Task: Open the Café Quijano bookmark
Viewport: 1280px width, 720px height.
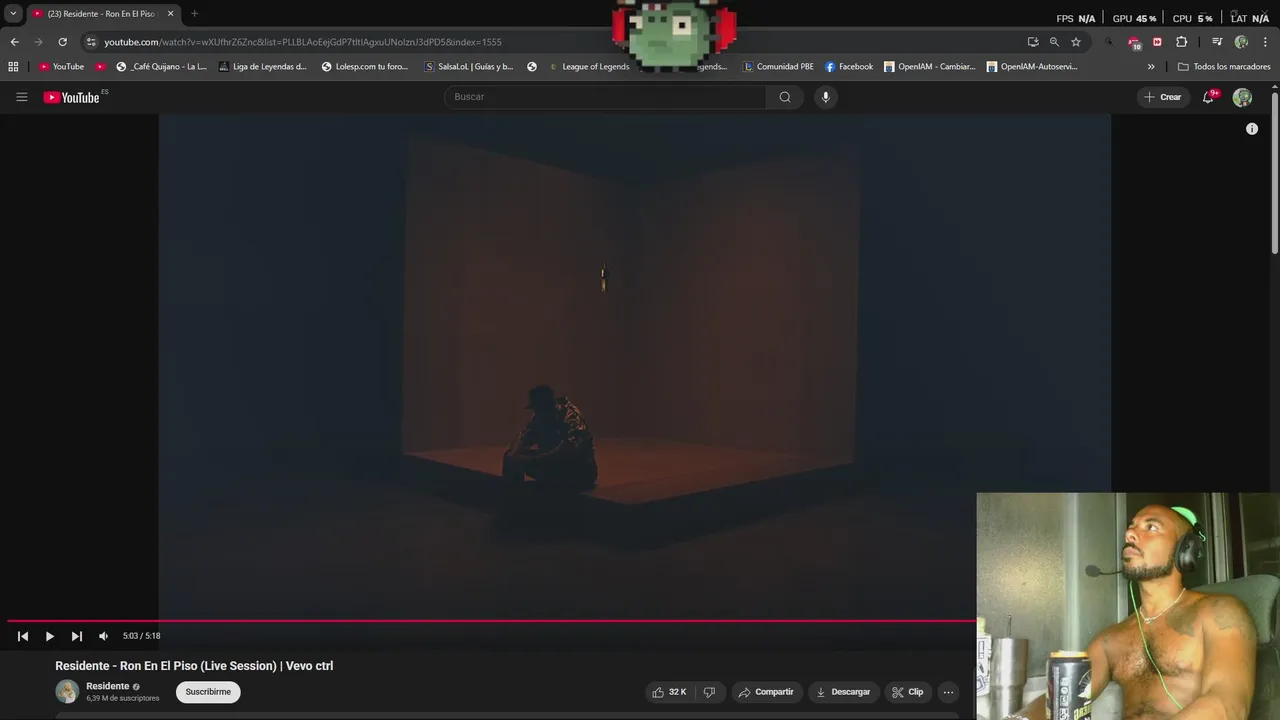Action: pos(161,67)
